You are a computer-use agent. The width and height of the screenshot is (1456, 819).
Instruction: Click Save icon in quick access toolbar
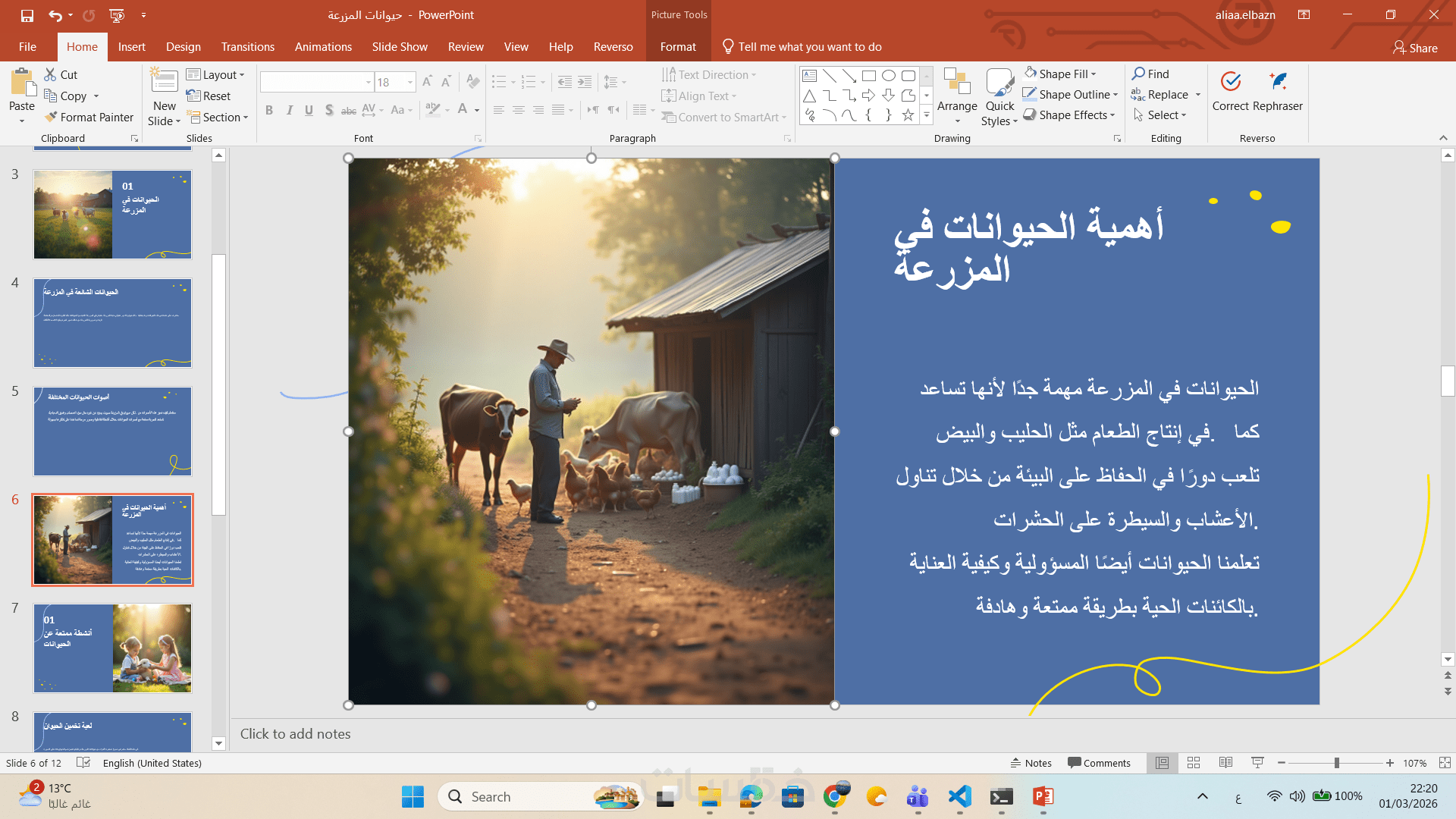point(27,15)
